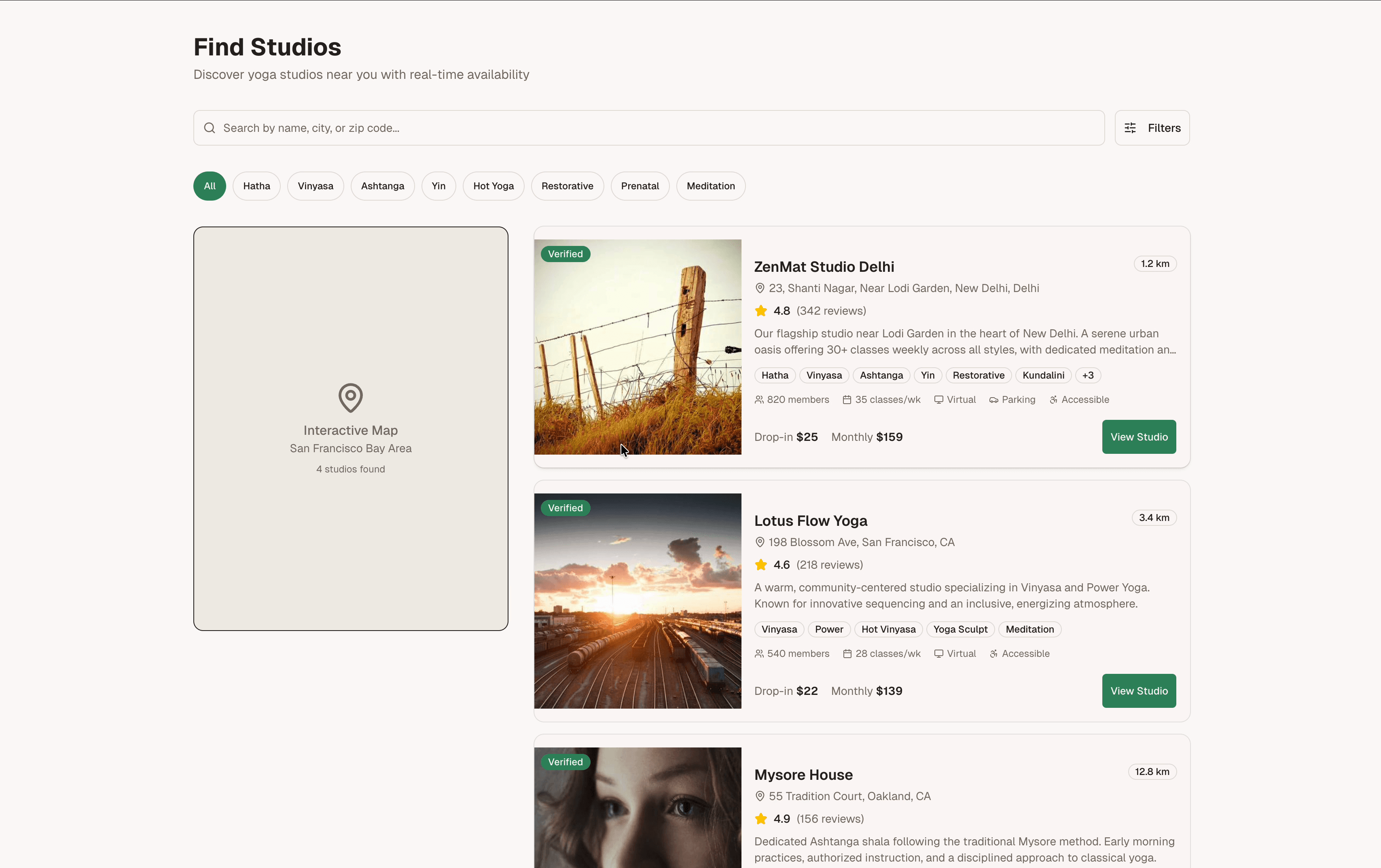
Task: Click the location pin icon near ZenMat Studio address
Action: point(760,288)
